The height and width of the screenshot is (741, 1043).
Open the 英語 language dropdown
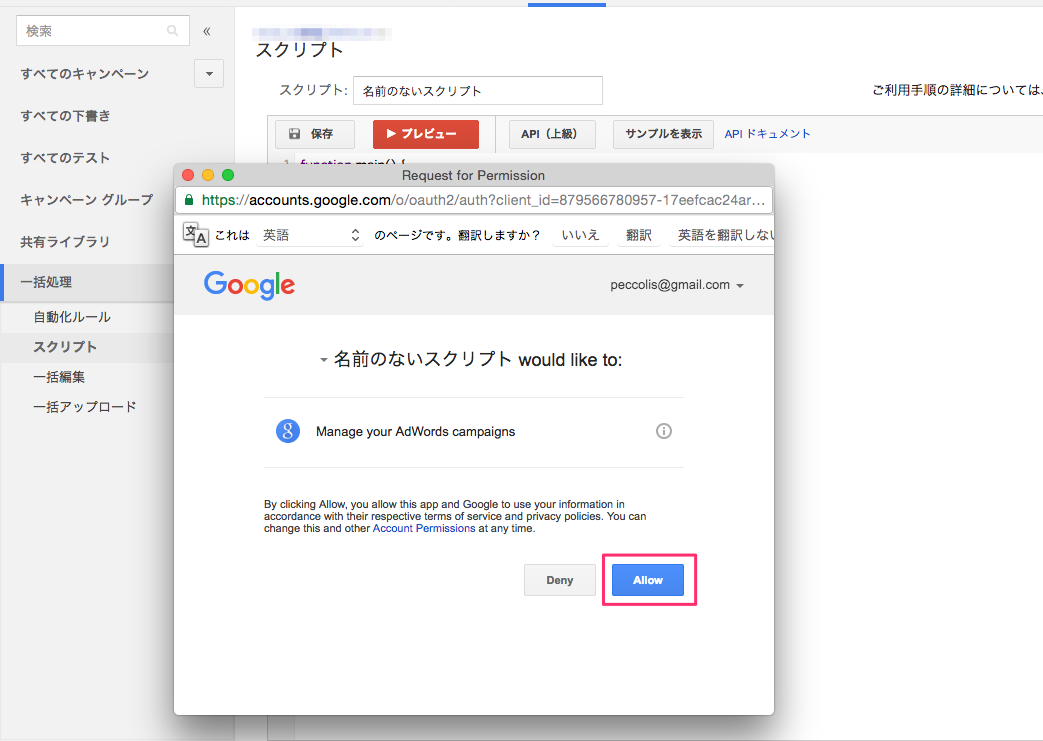coord(311,235)
